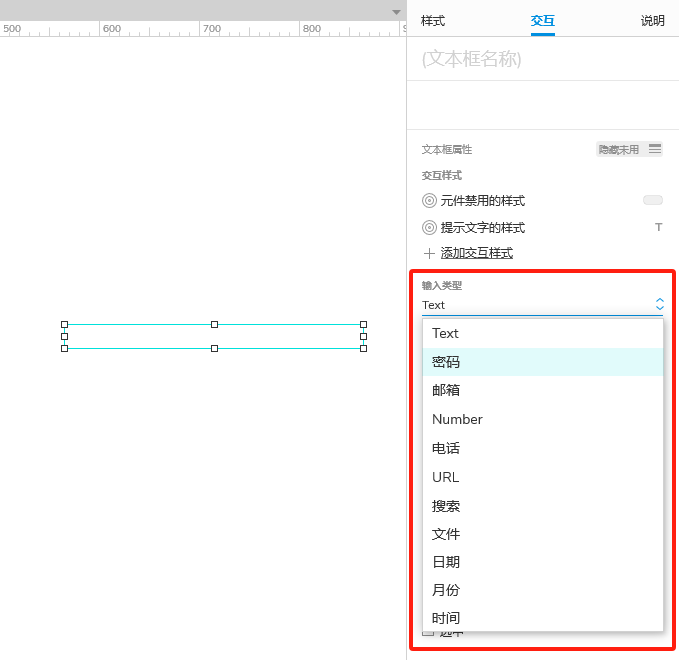The width and height of the screenshot is (679, 660).
Task: Select 文件 from input type list
Action: pyautogui.click(x=543, y=534)
